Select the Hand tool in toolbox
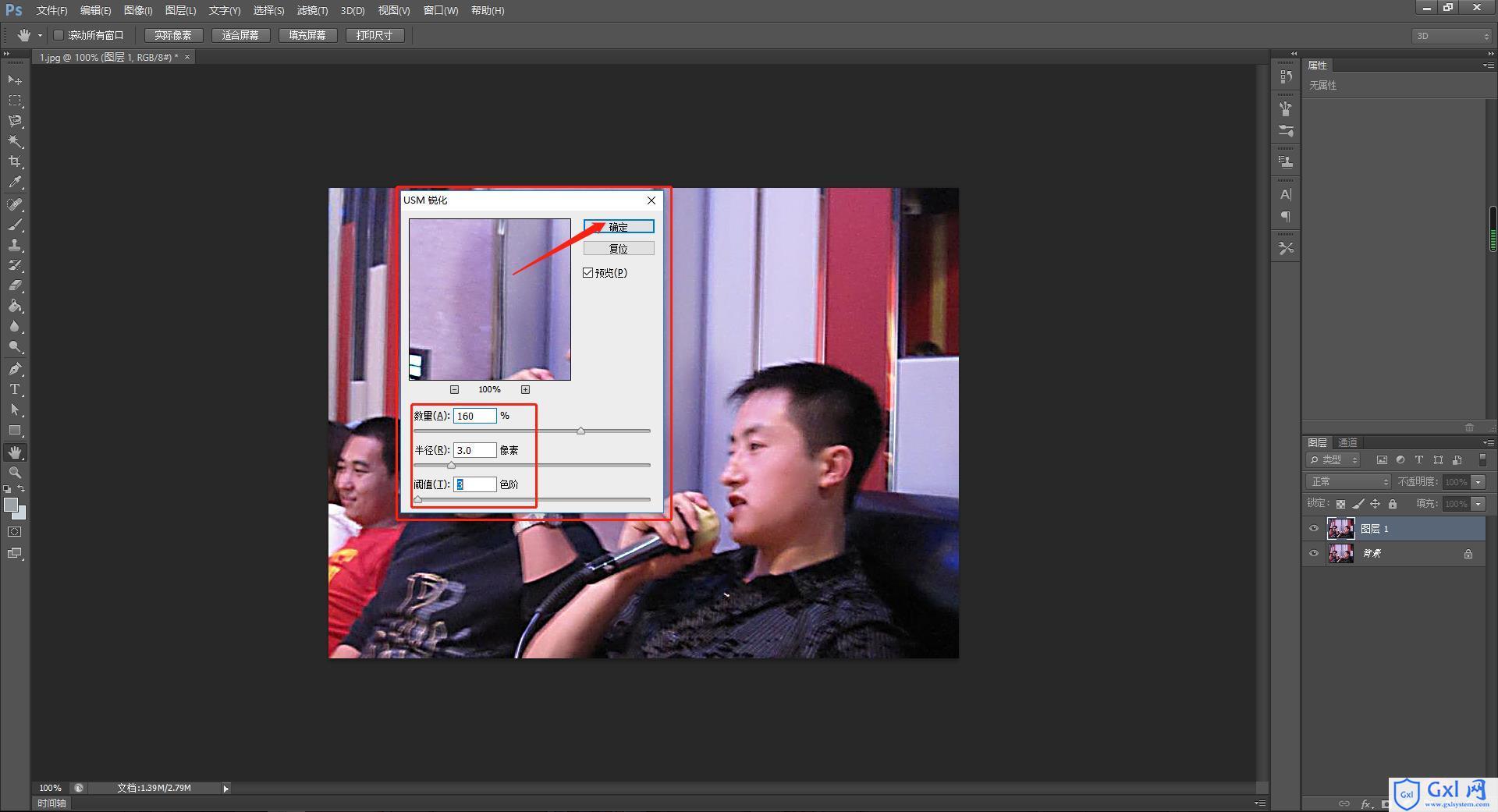The width and height of the screenshot is (1498, 812). (x=15, y=452)
